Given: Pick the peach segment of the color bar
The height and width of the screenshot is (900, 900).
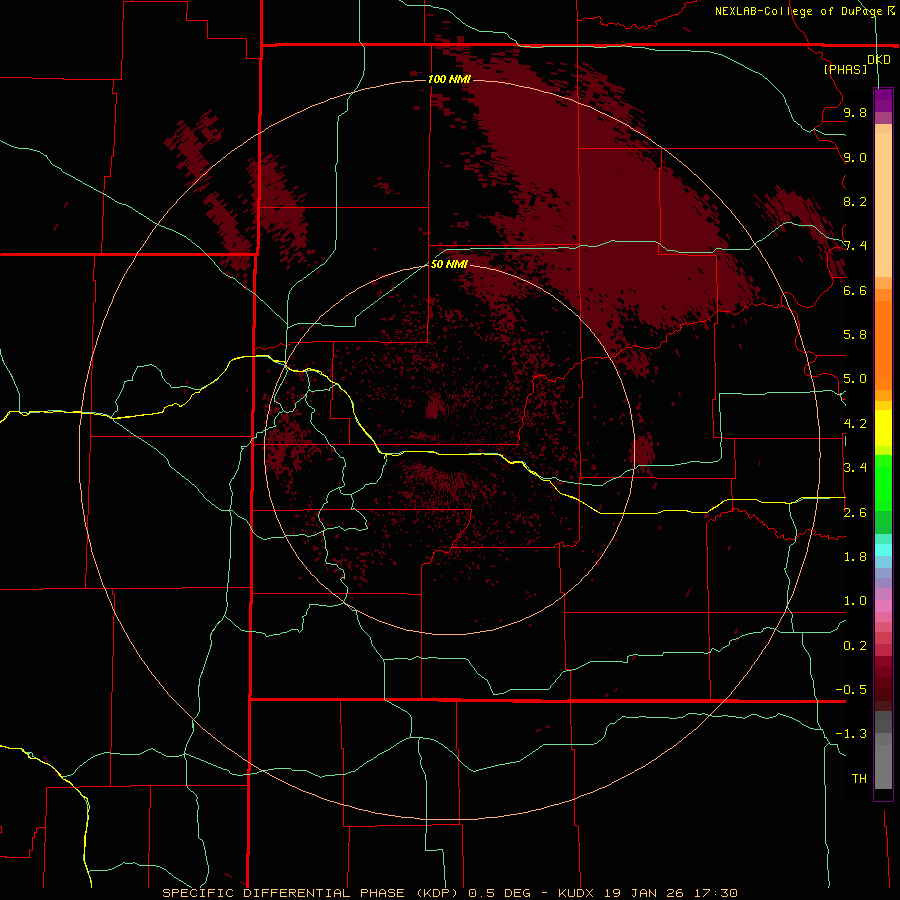Looking at the screenshot, I should 883,204.
